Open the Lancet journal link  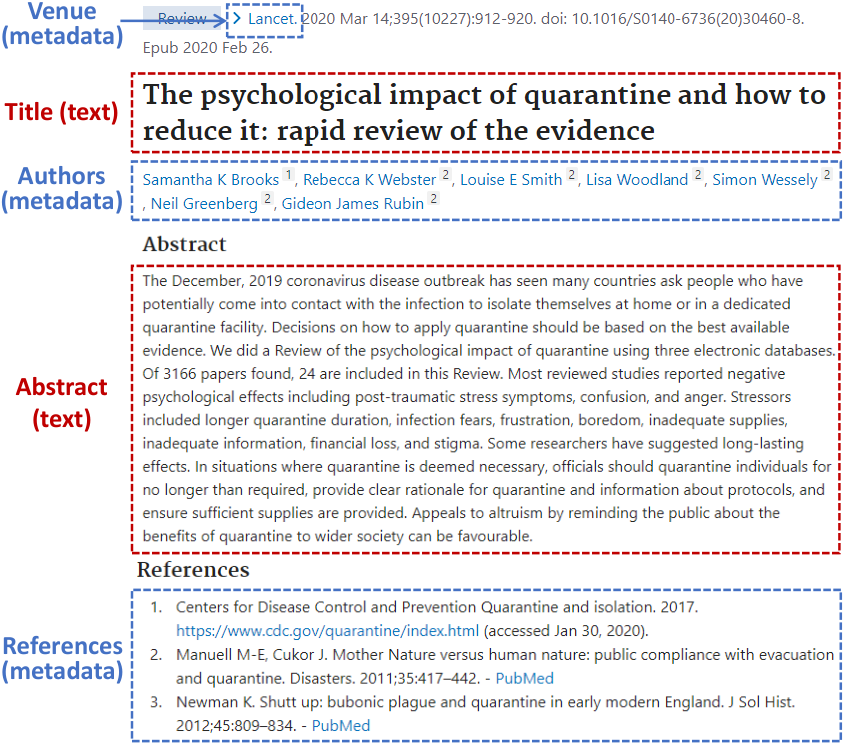272,19
